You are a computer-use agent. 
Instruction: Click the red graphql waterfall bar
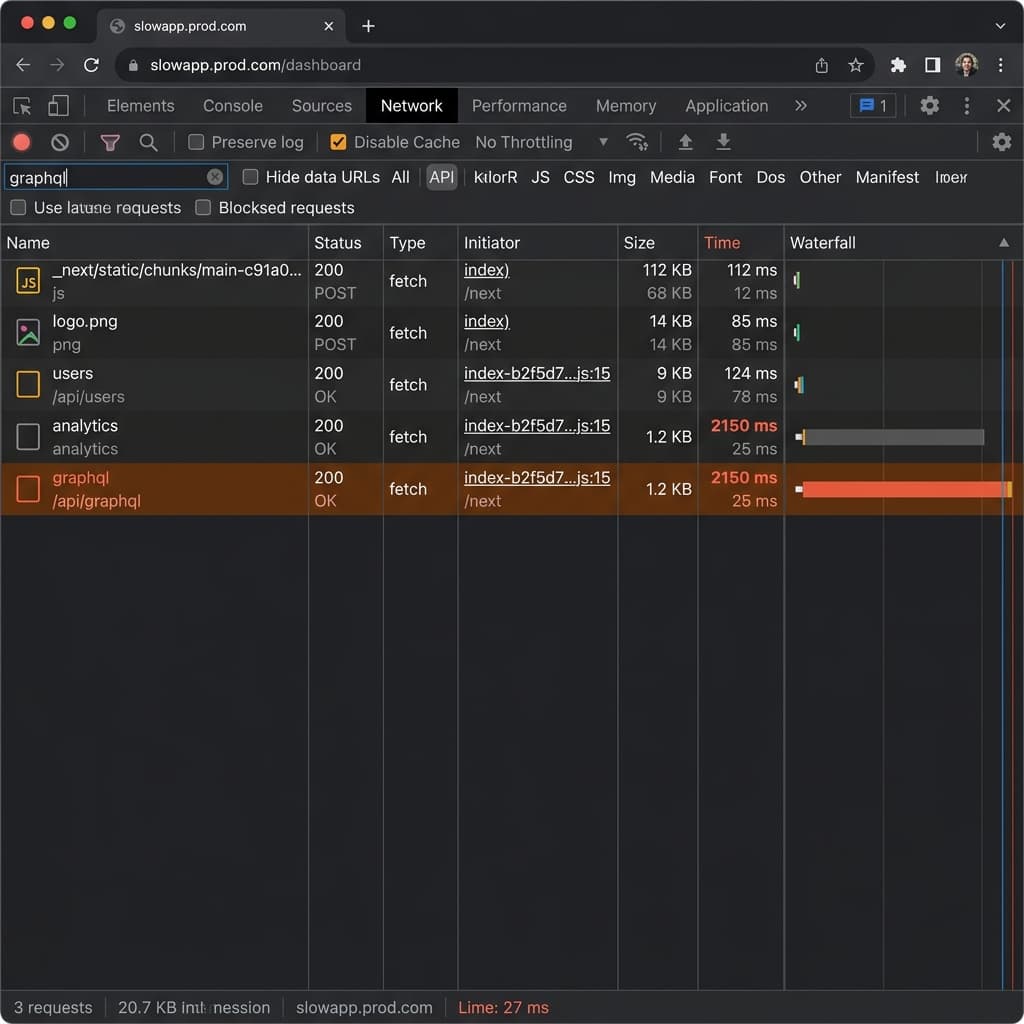(x=906, y=489)
